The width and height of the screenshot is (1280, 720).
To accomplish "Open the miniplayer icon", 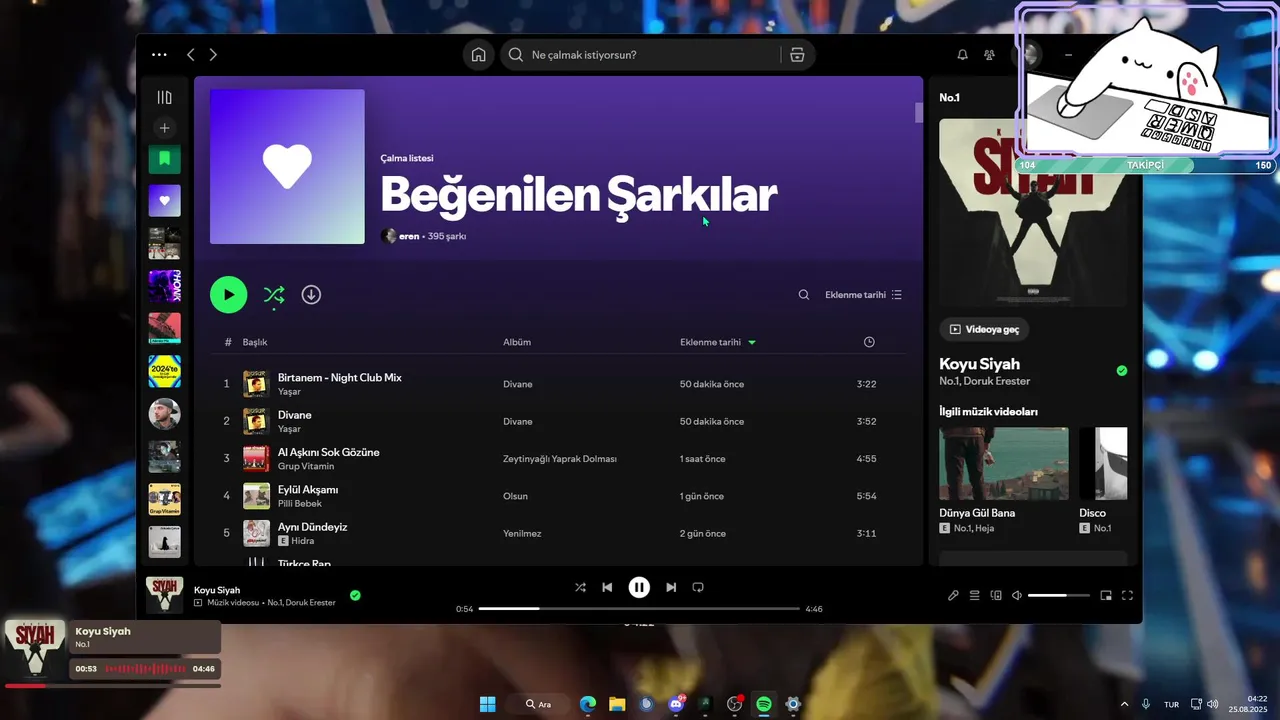I will [x=1106, y=596].
